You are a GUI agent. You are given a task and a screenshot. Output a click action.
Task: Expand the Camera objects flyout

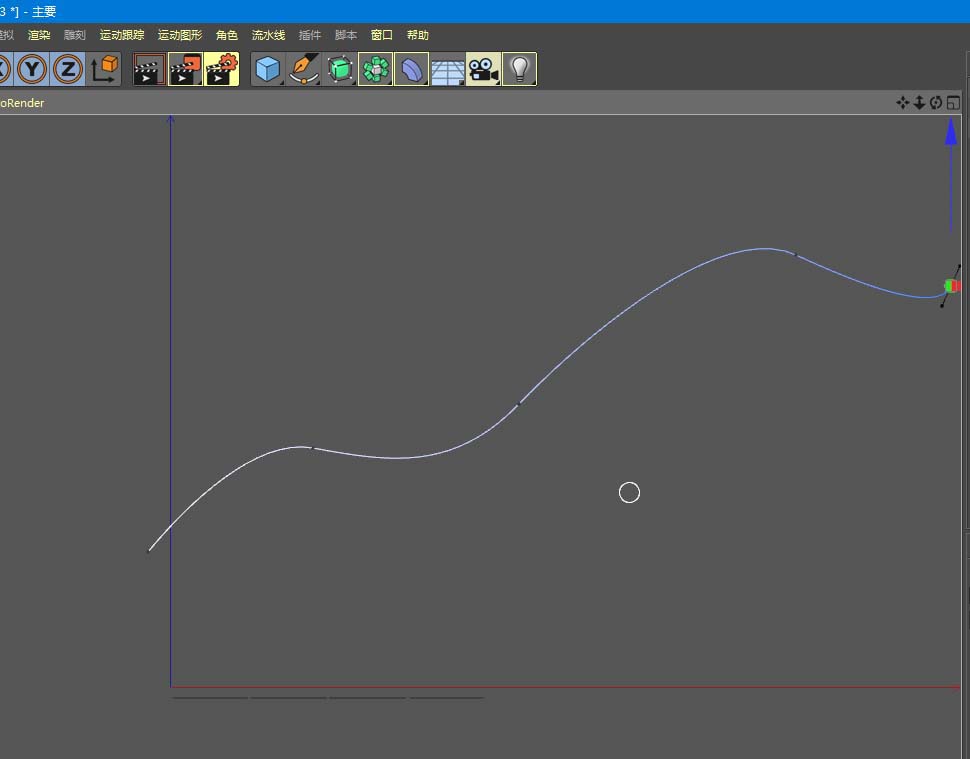[483, 69]
